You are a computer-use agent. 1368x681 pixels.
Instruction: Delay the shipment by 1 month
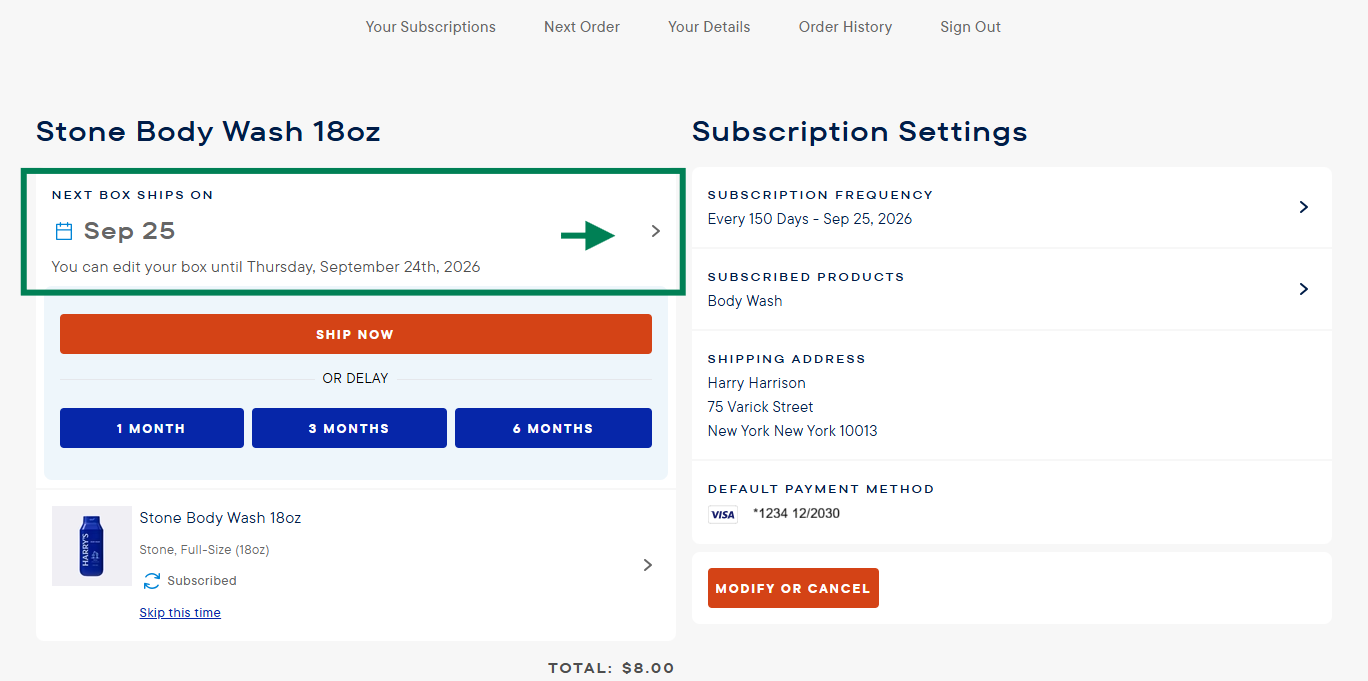pyautogui.click(x=151, y=428)
